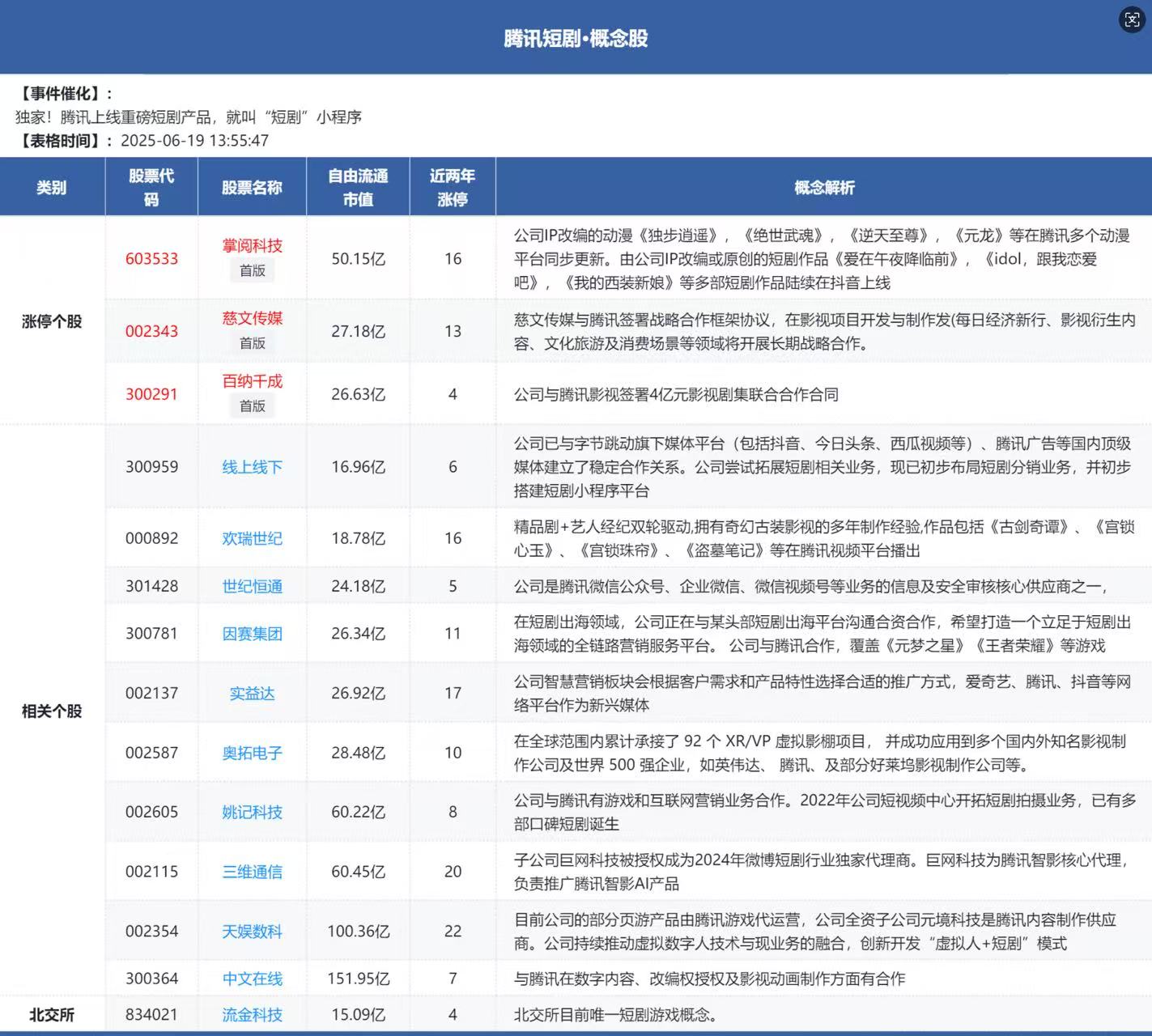Open stock link 天娱数科
Image resolution: width=1152 pixels, height=1036 pixels.
click(x=252, y=932)
